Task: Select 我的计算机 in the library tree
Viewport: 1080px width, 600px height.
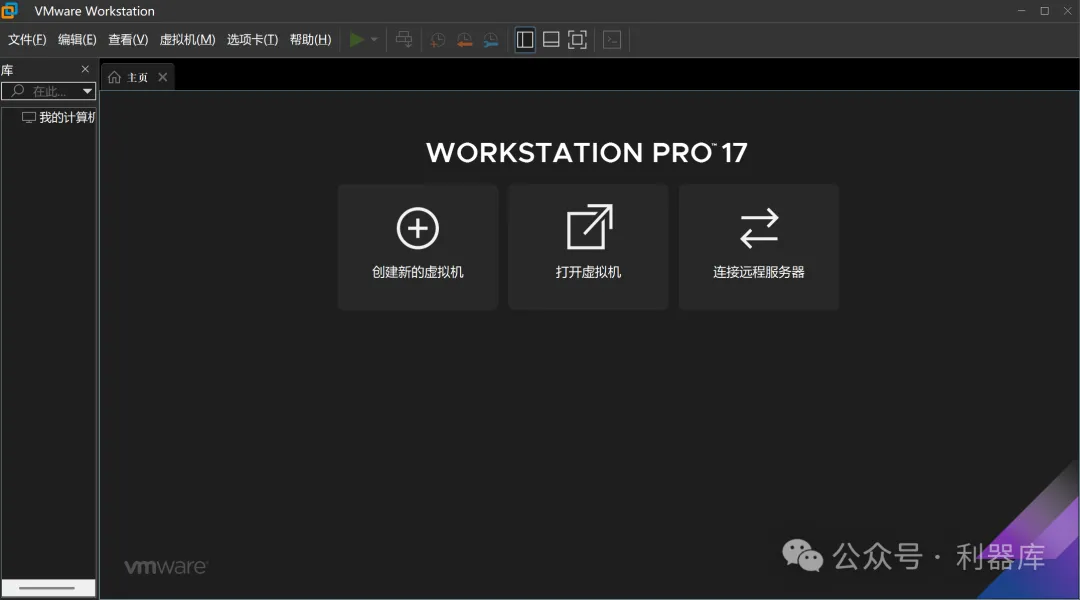Action: coord(59,117)
